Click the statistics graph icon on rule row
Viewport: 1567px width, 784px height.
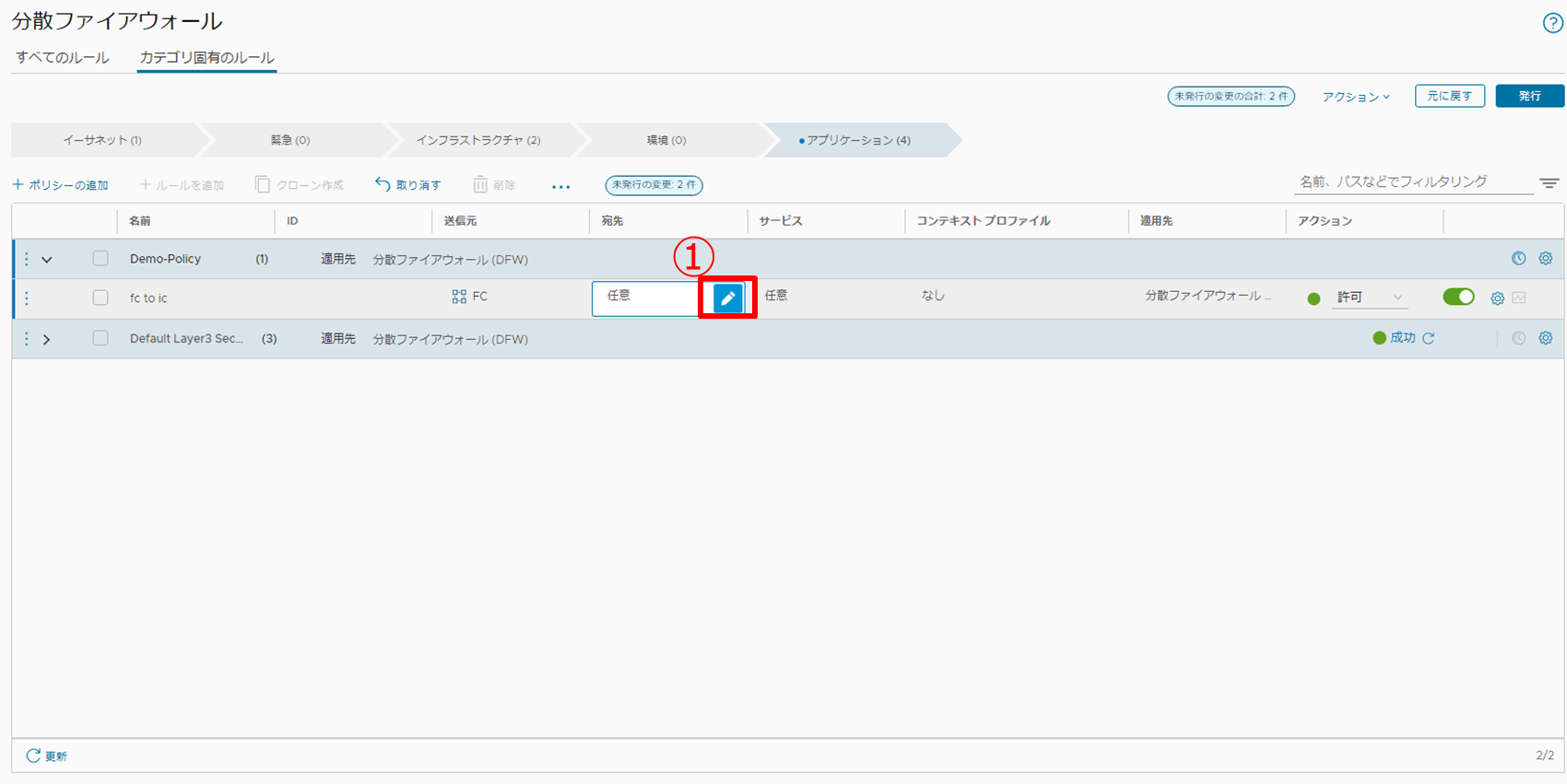tap(1519, 298)
